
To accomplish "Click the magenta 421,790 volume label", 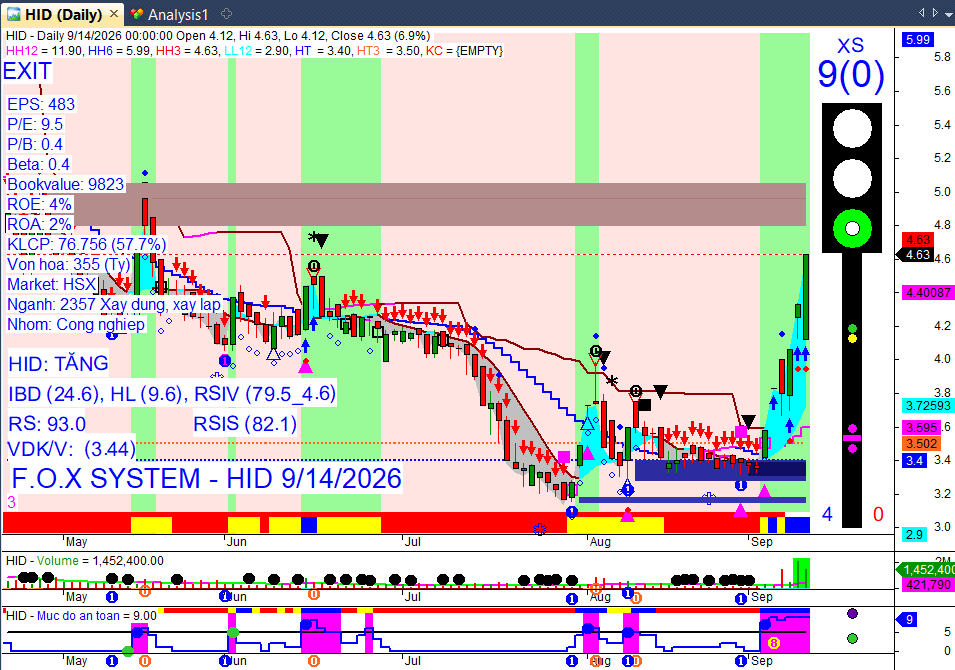I will click(928, 585).
